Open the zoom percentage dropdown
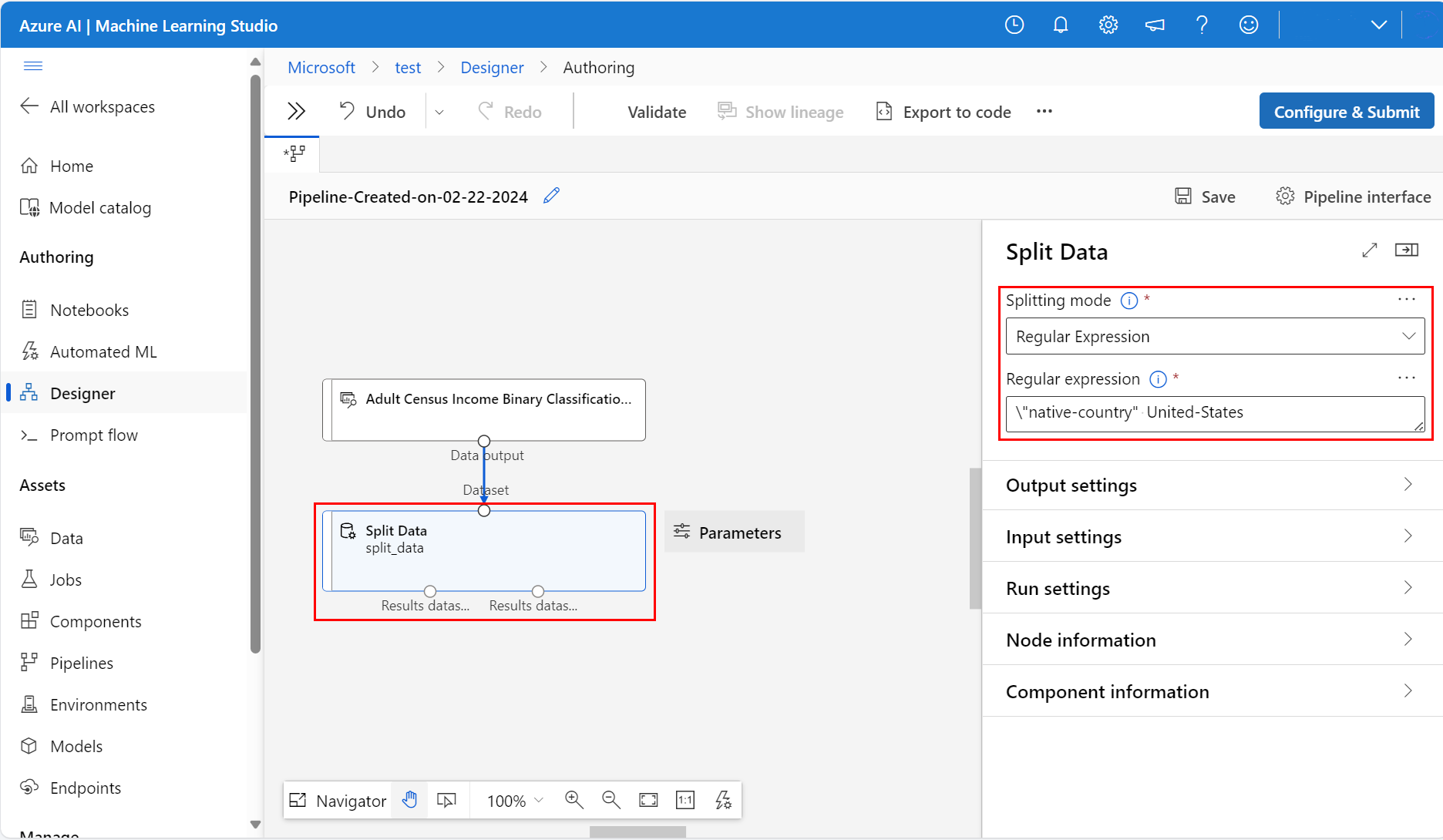1443x840 pixels. [515, 801]
